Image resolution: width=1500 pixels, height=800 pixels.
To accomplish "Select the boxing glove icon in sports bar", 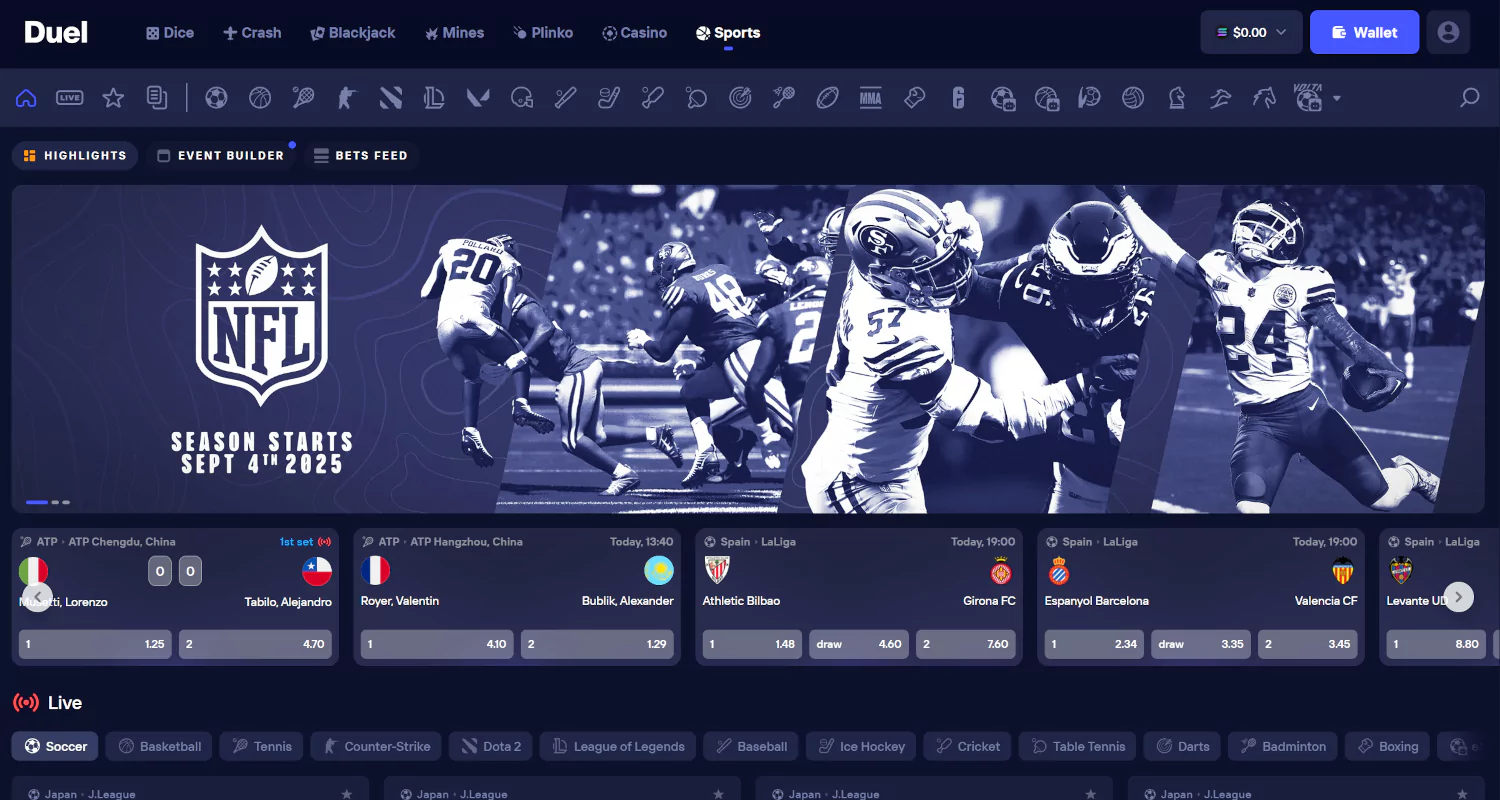I will click(x=914, y=97).
